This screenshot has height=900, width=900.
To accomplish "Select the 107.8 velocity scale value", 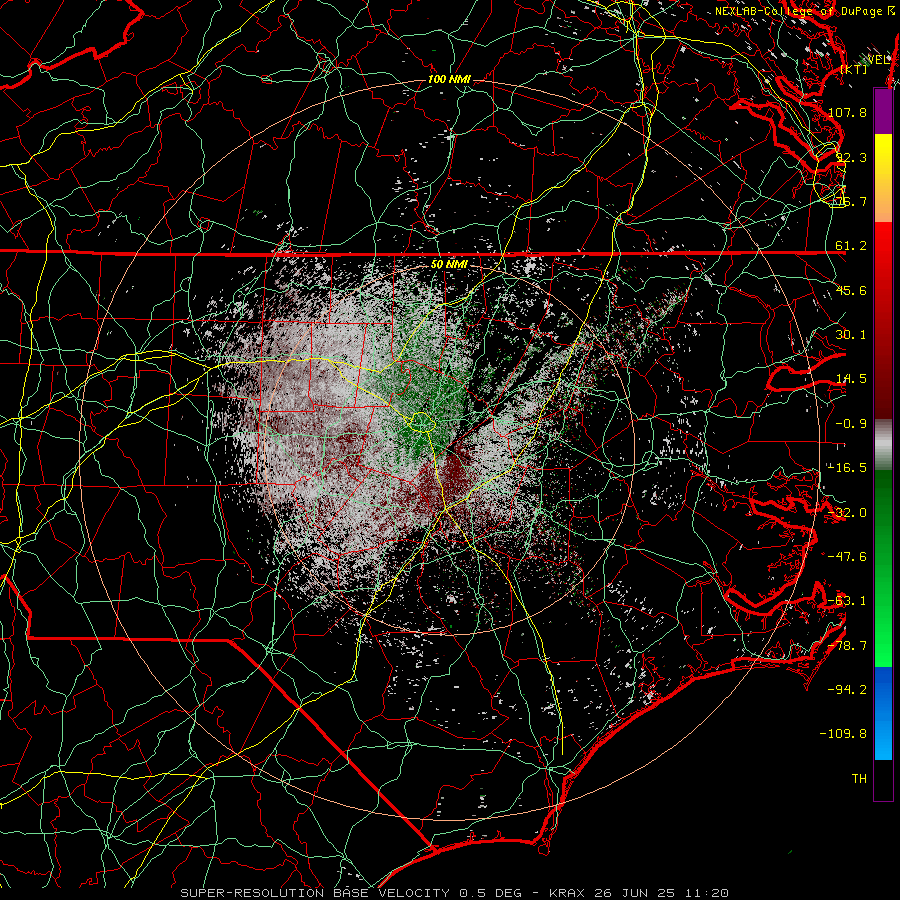I will coord(847,112).
